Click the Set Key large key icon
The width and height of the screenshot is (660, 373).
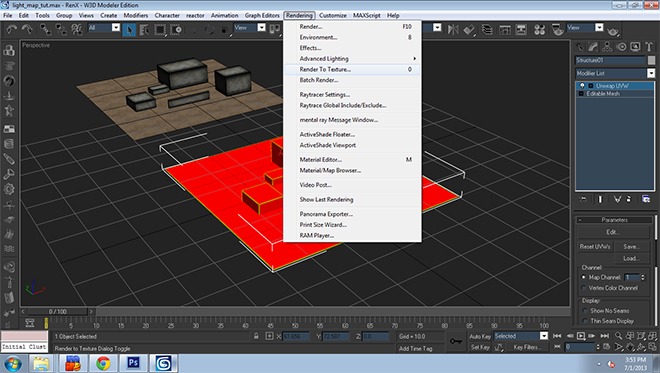455,341
